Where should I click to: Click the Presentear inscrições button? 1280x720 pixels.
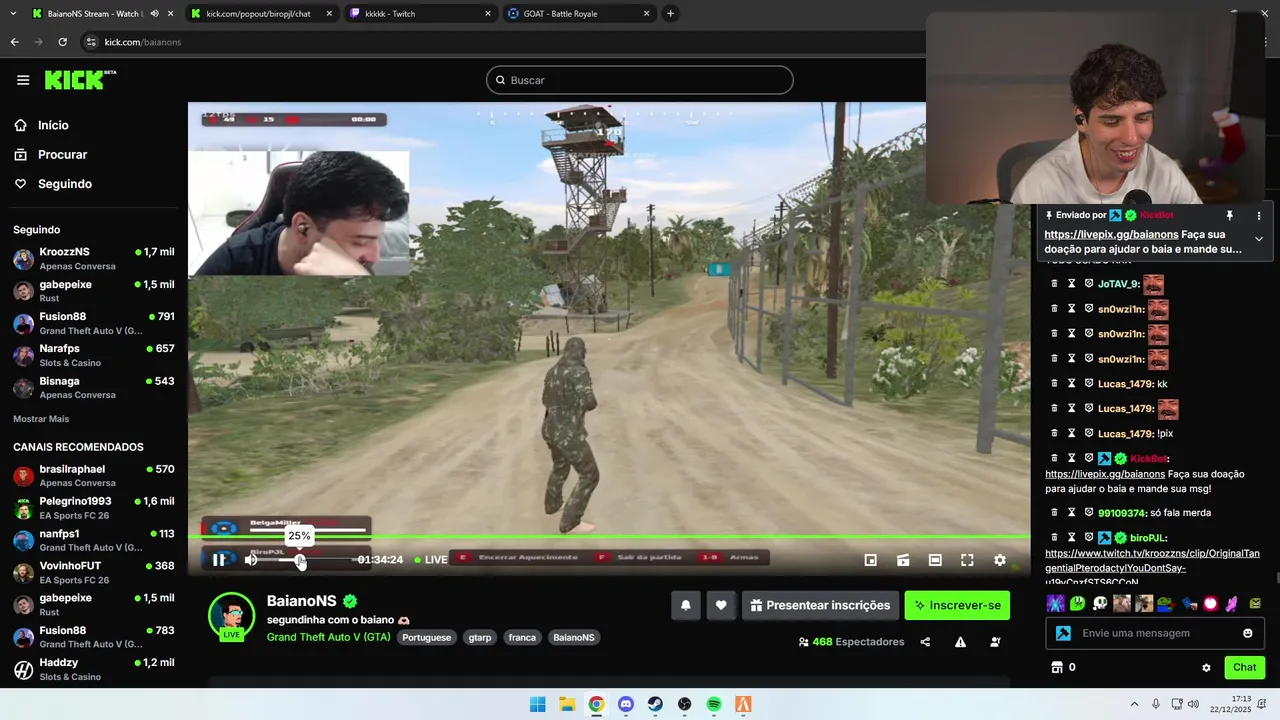coord(820,605)
